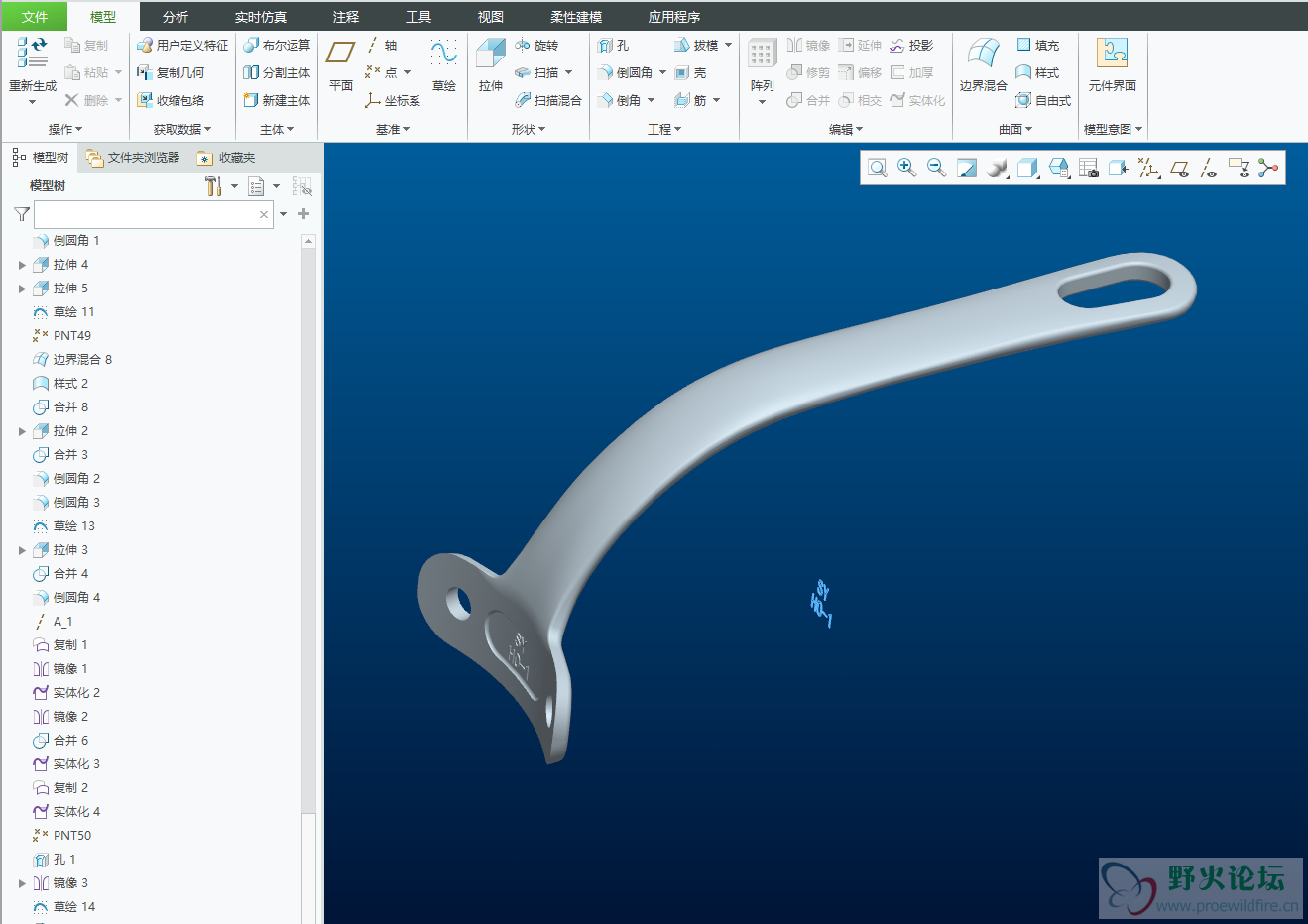This screenshot has height=924, width=1308.
Task: Click the Copy Geometry (复制几何) button
Action: pyautogui.click(x=171, y=73)
